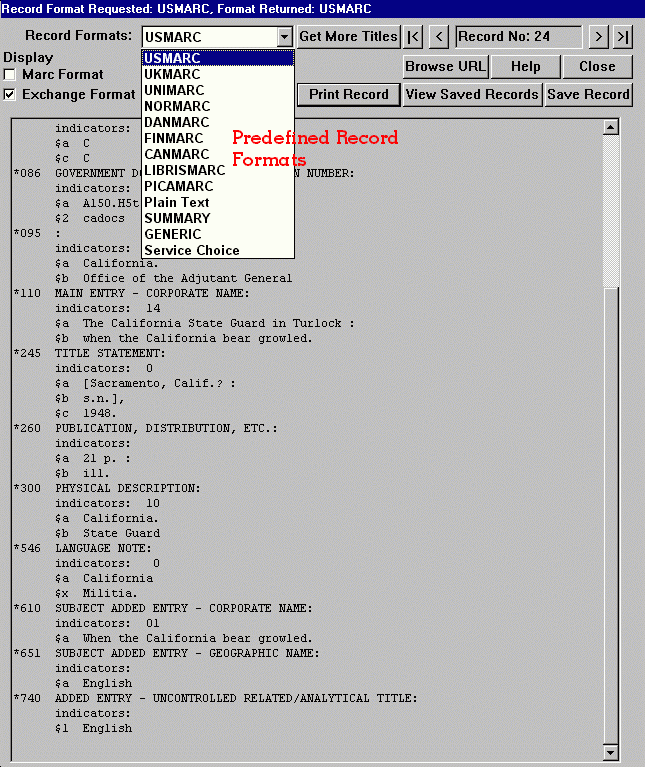Choose Plain Text format option
Screen dimensions: 645x767
coord(218,203)
